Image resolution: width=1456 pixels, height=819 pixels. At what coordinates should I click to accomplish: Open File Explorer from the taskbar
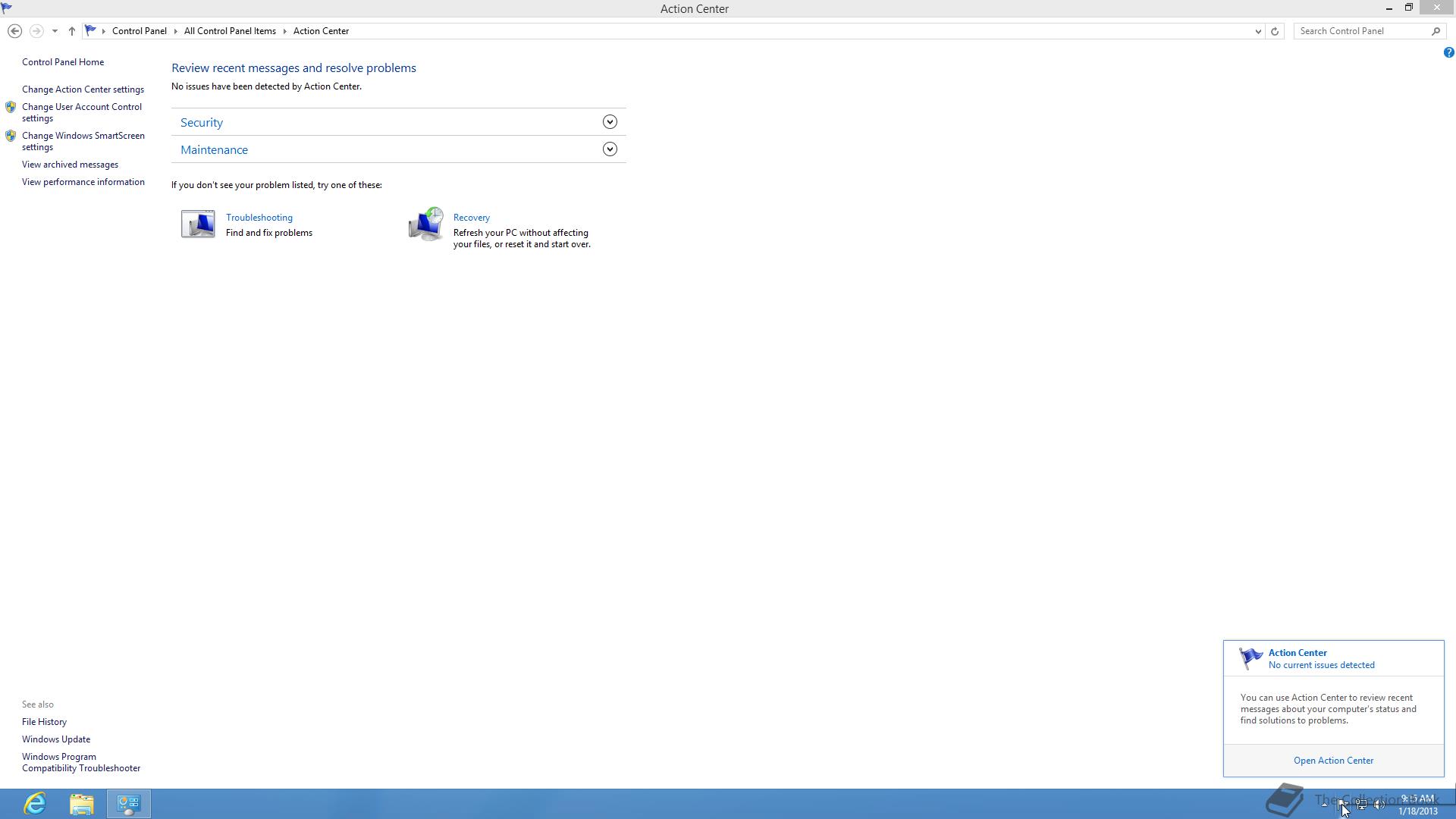pos(82,804)
